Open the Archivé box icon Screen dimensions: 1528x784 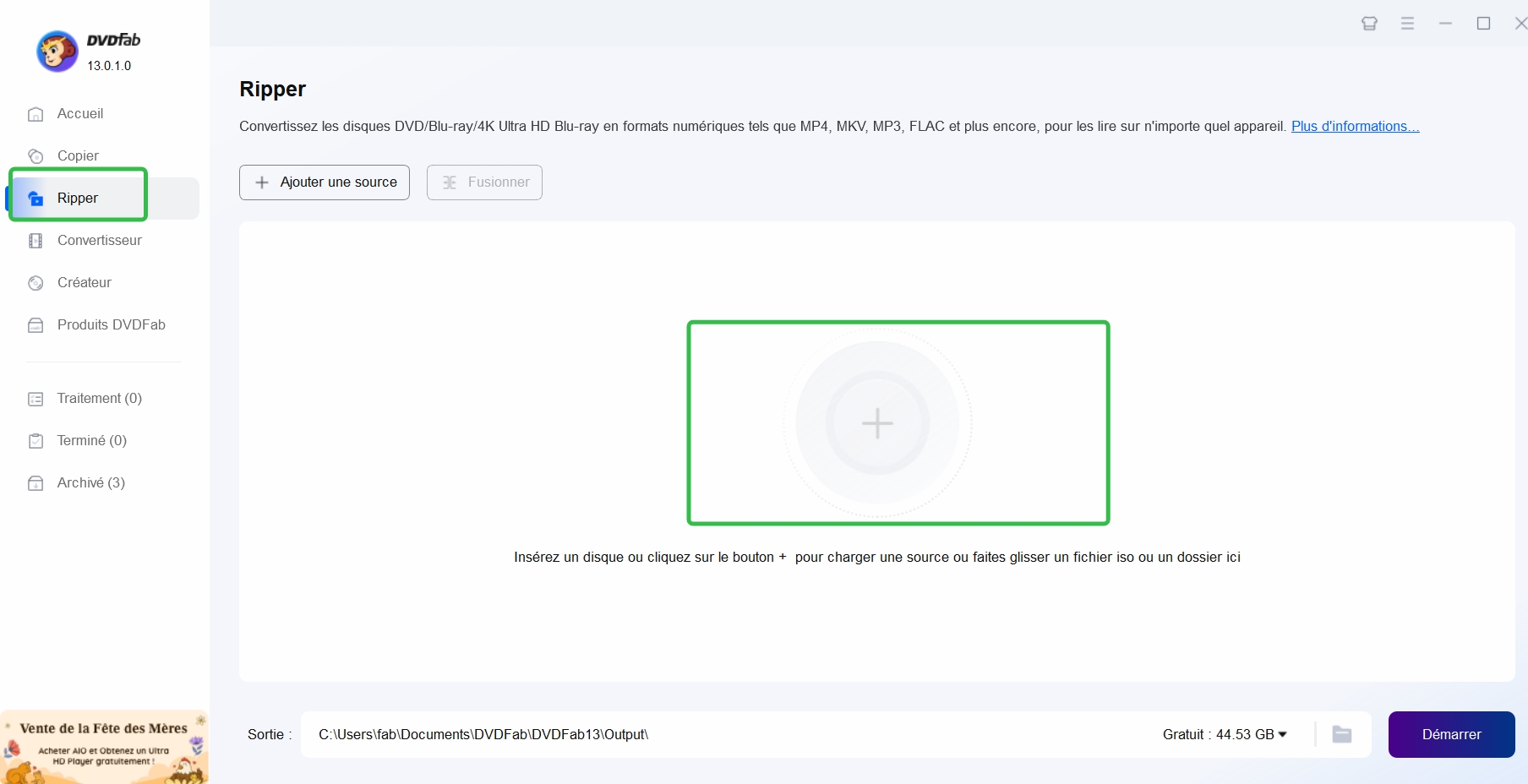click(35, 483)
